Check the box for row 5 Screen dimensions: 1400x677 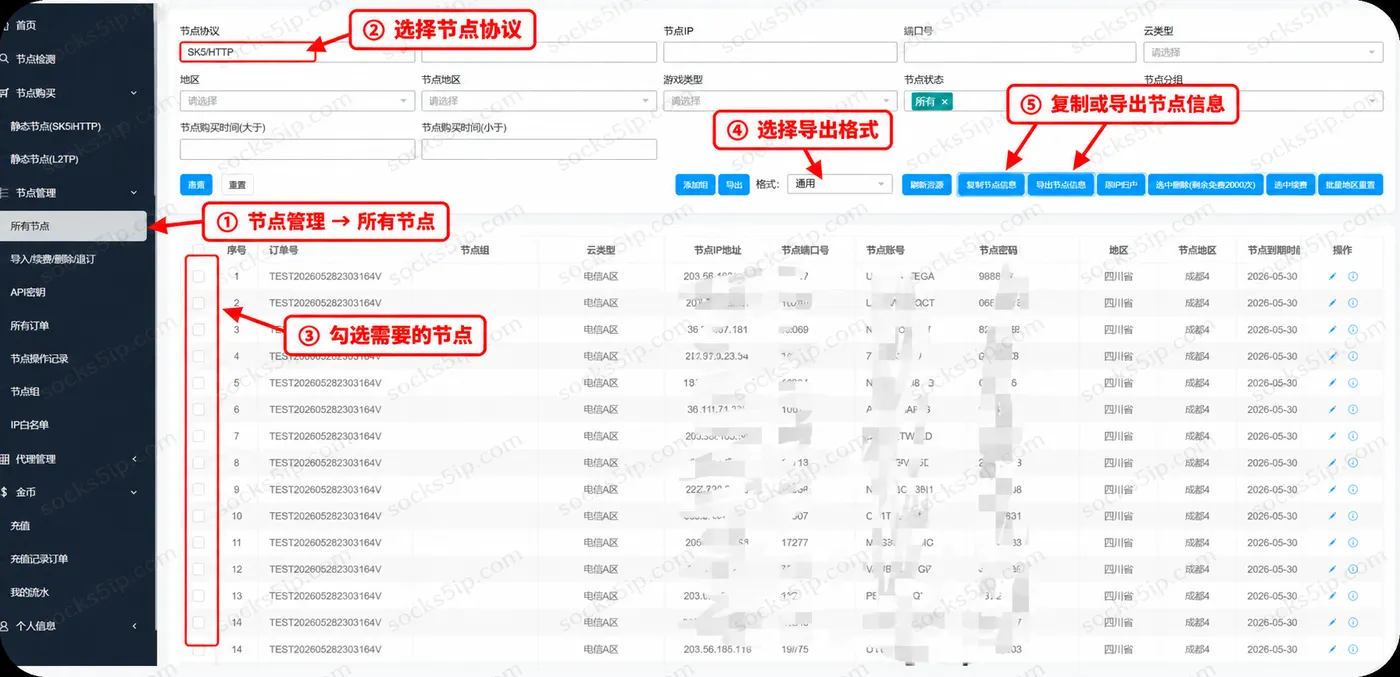point(199,383)
